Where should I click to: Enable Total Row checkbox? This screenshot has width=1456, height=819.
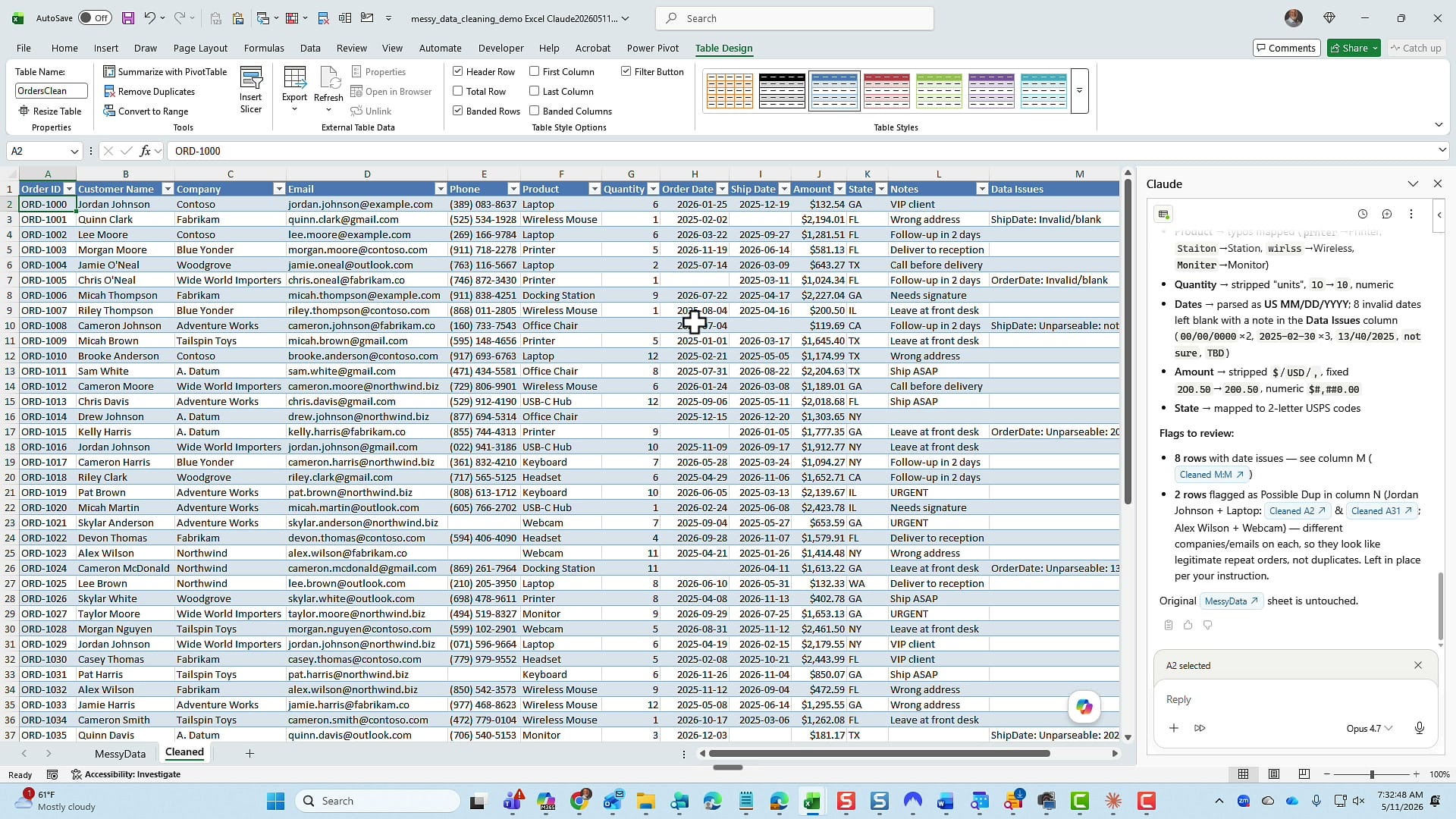[x=457, y=91]
